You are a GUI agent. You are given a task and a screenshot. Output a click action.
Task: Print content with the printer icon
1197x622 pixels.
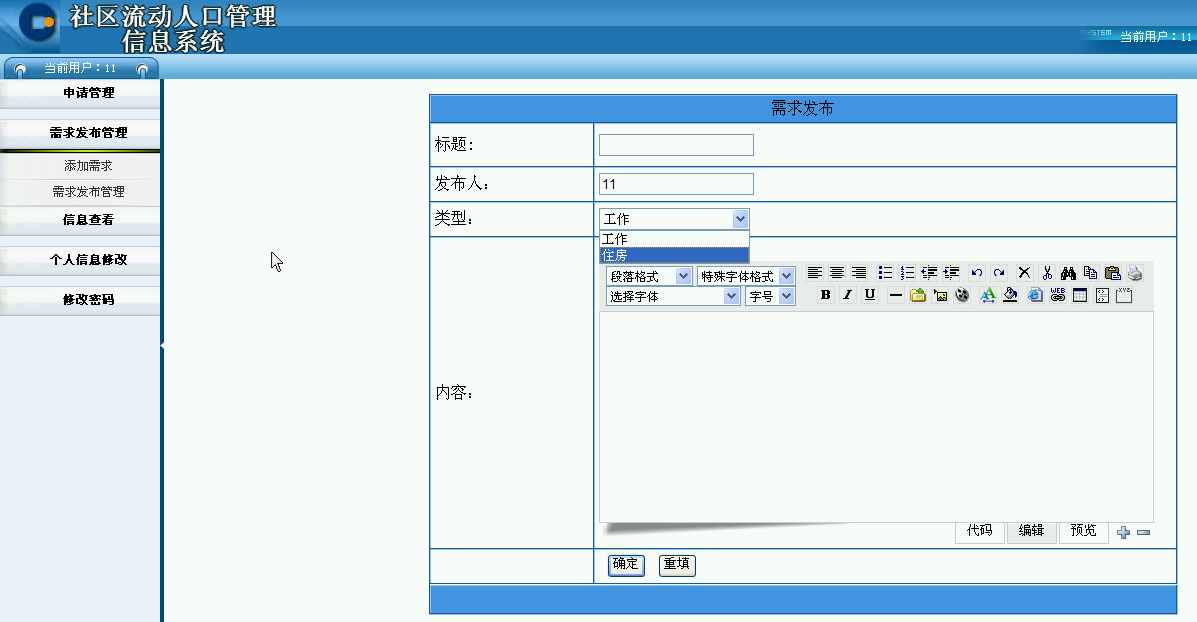[x=1135, y=273]
